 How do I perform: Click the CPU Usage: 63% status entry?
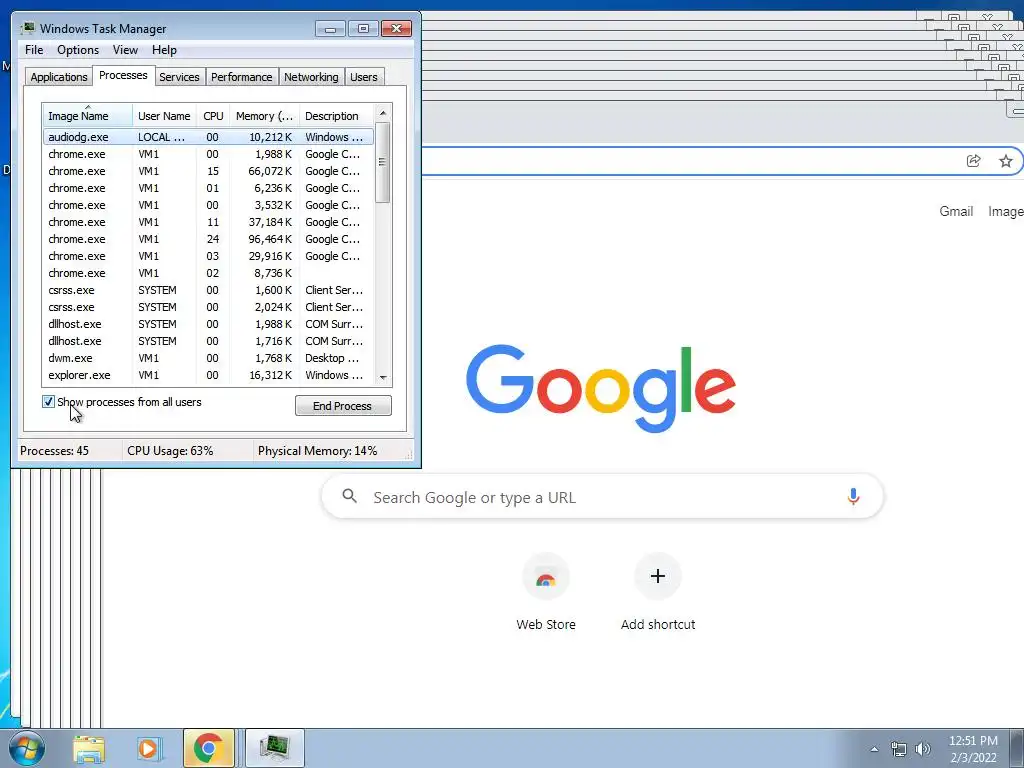tap(170, 451)
